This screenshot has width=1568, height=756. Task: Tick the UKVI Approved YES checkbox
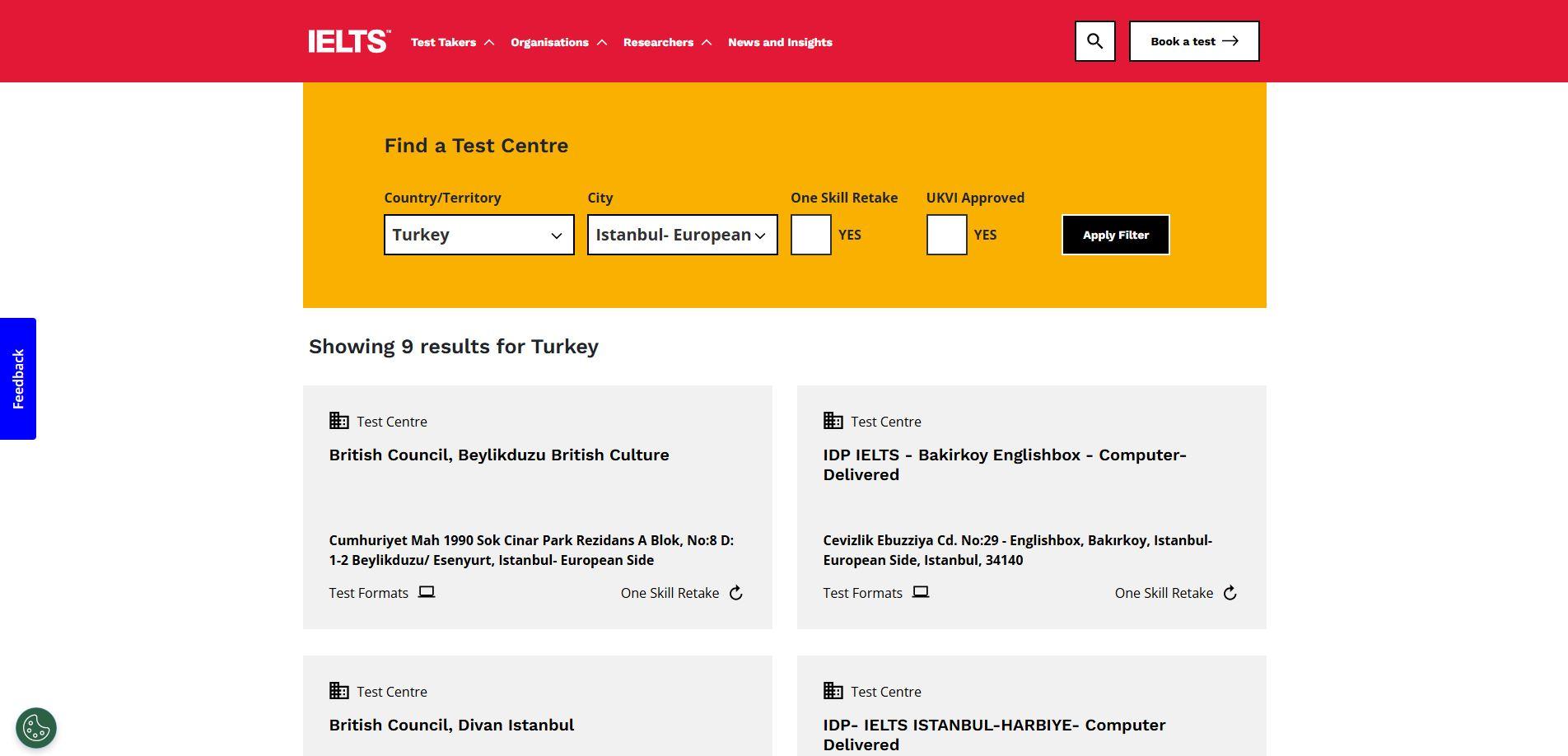(947, 235)
